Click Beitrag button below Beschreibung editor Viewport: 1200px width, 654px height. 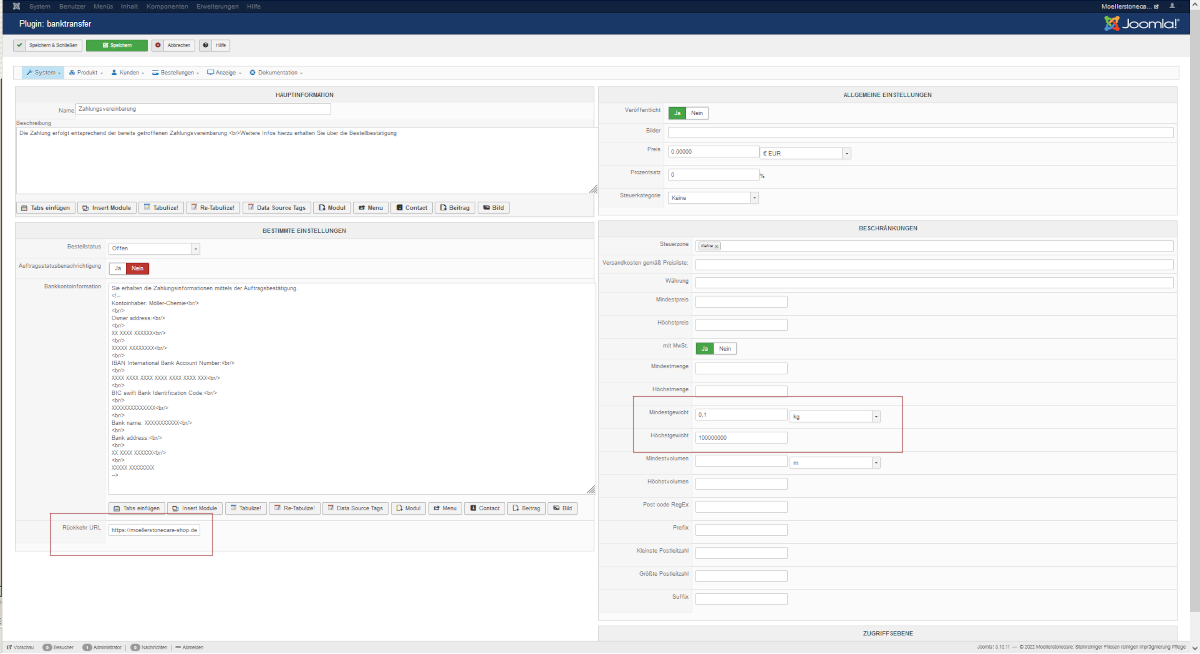pyautogui.click(x=455, y=208)
